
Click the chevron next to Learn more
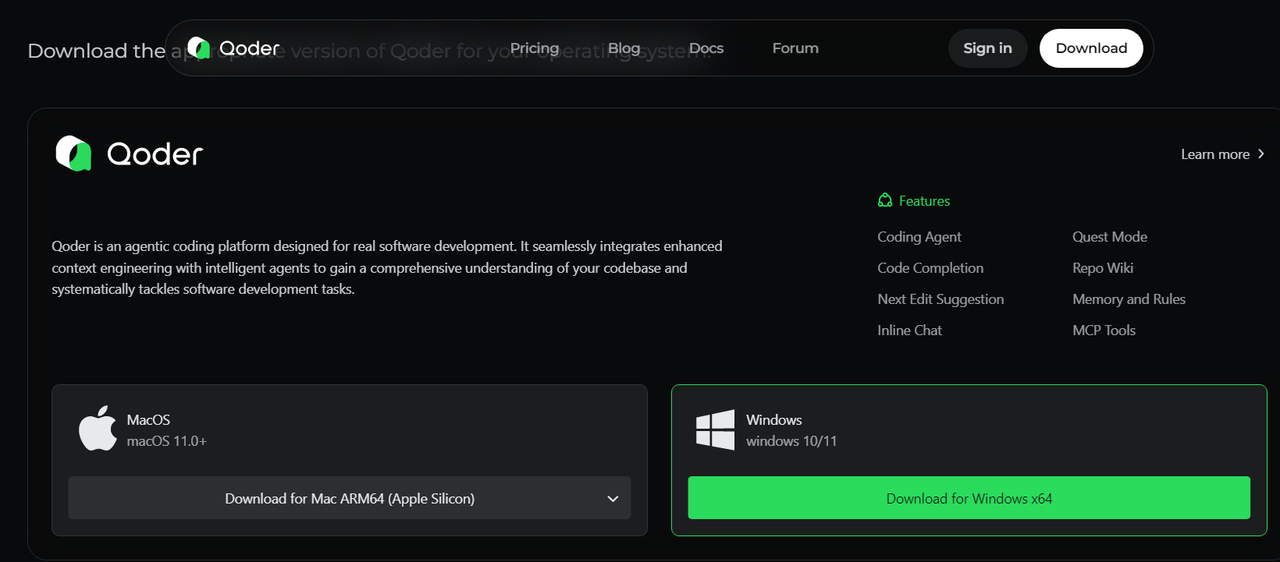[x=1261, y=154]
